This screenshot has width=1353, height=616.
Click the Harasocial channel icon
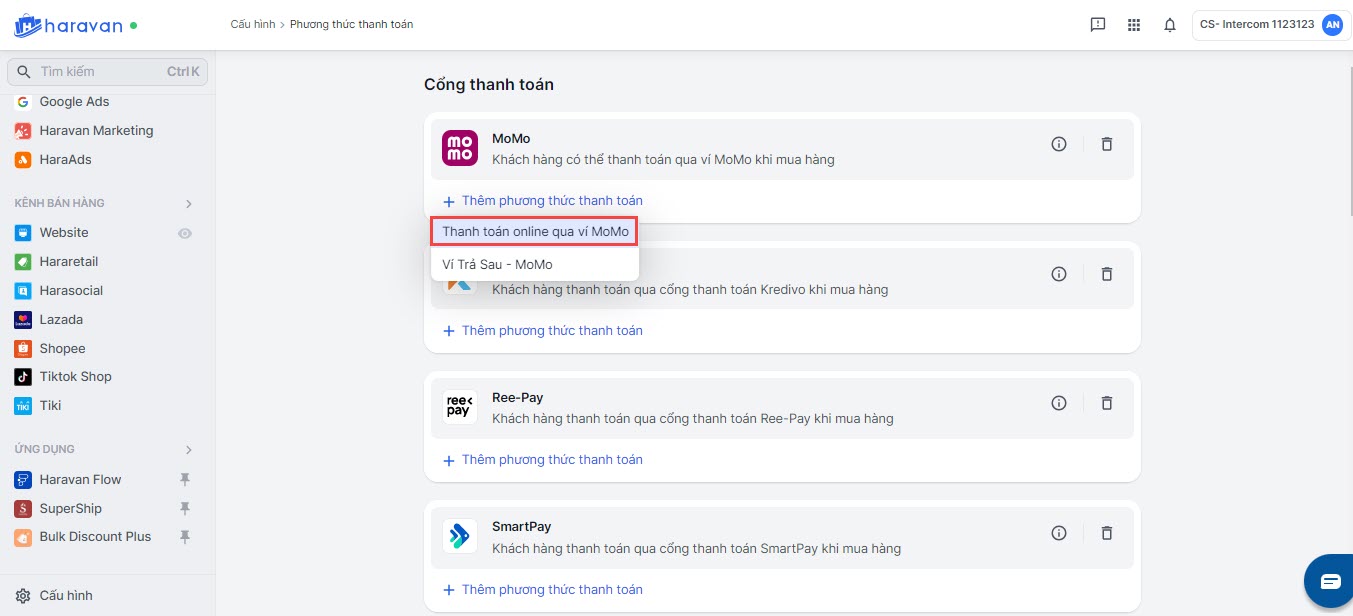click(x=23, y=291)
